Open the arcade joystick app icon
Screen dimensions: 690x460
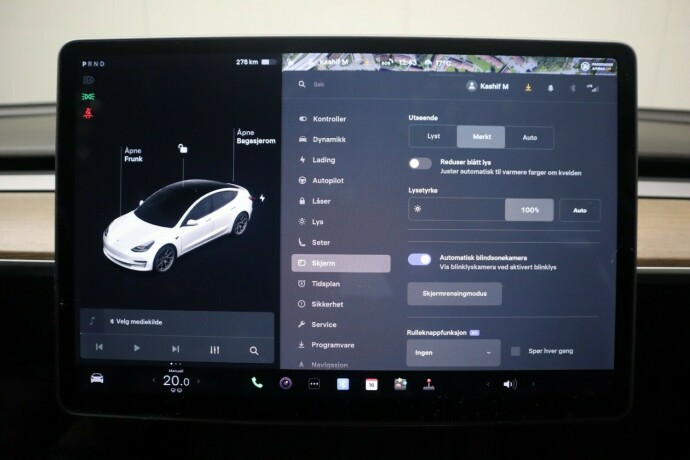[x=429, y=385]
